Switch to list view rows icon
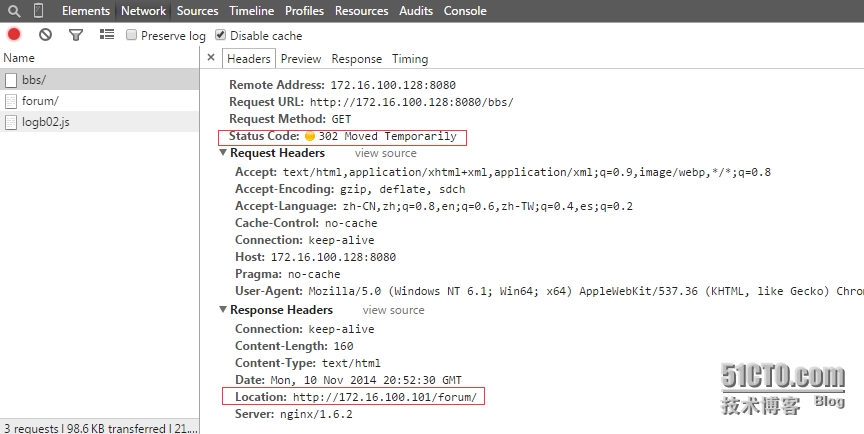 (x=107, y=35)
